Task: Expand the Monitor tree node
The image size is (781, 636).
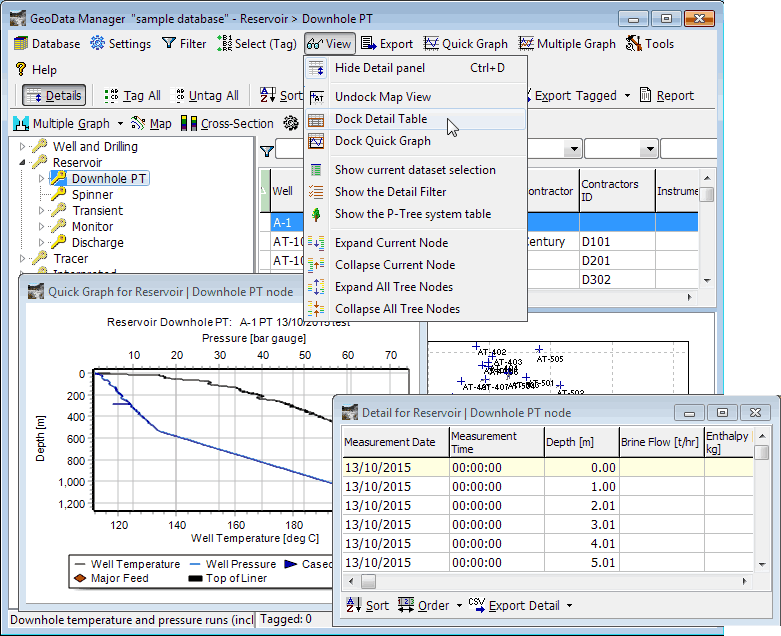Action: (x=41, y=226)
